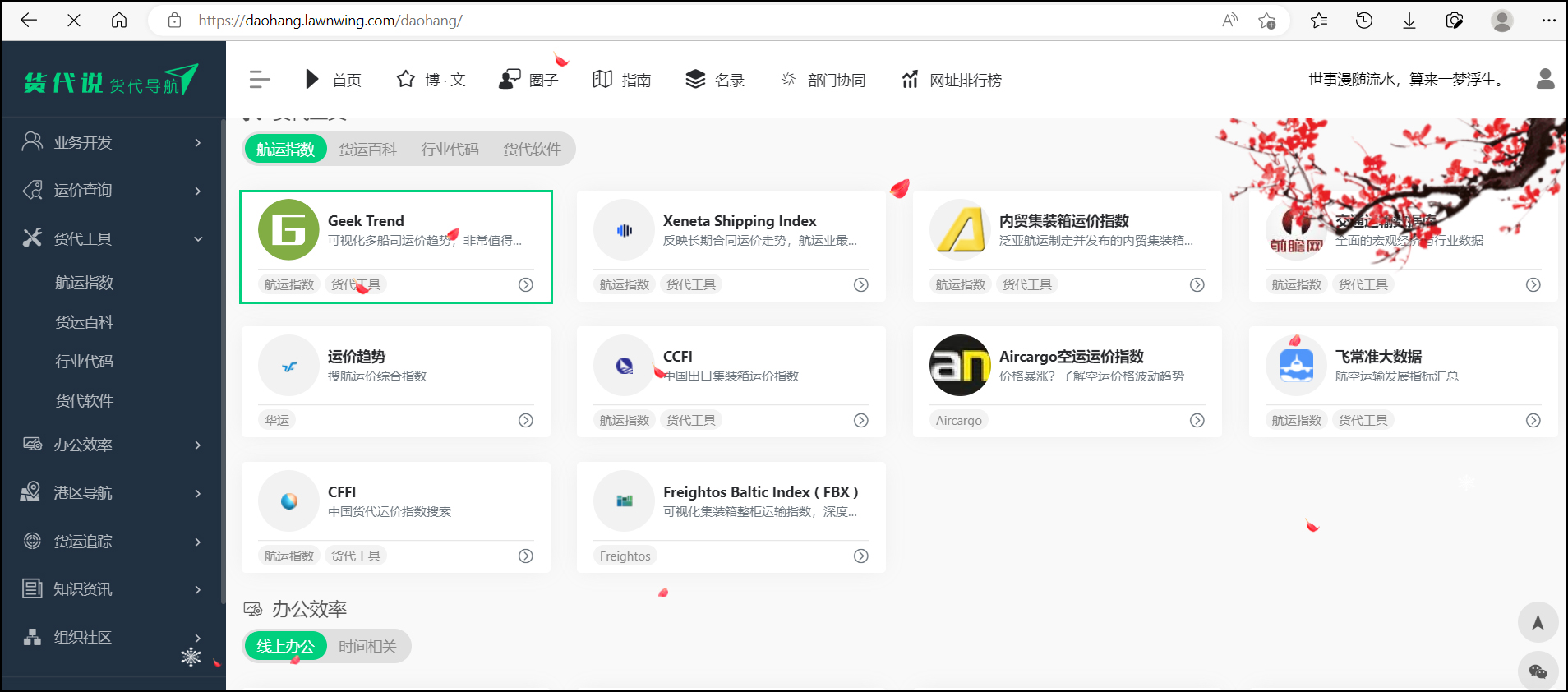Select the 线上办公 tab
This screenshot has height=692, width=1568.
click(x=286, y=646)
